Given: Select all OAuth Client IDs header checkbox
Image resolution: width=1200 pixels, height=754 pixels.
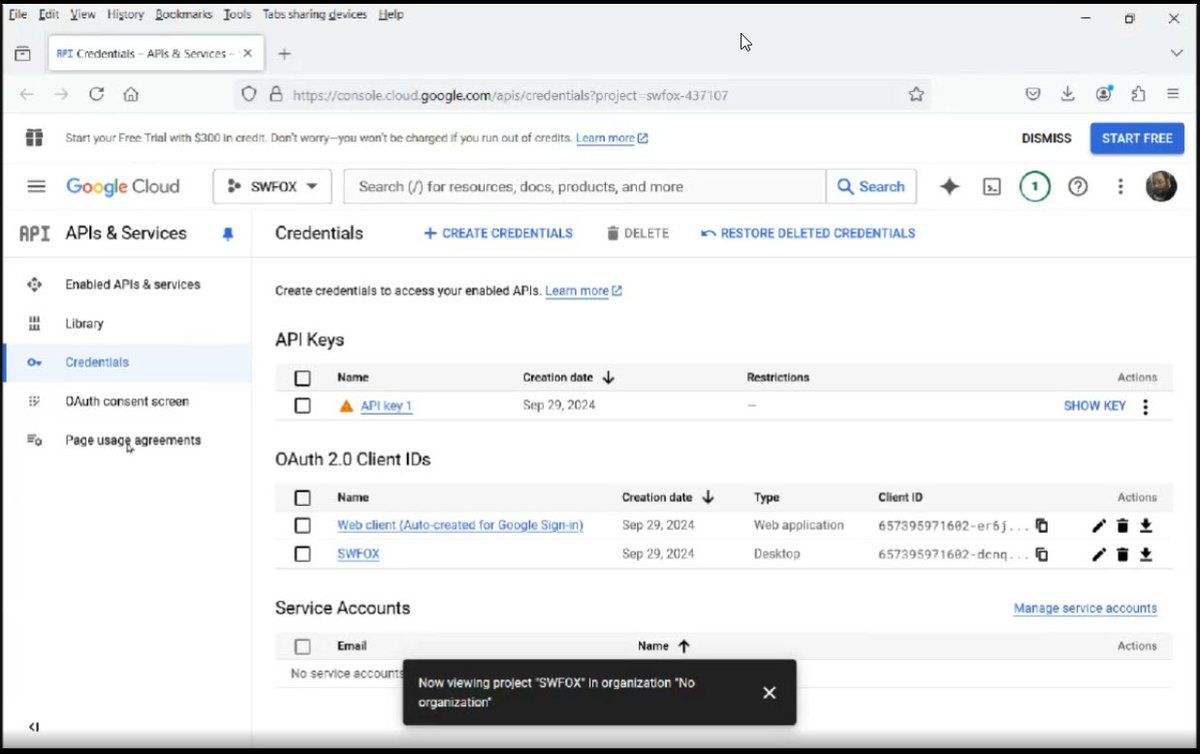Looking at the screenshot, I should tap(303, 497).
